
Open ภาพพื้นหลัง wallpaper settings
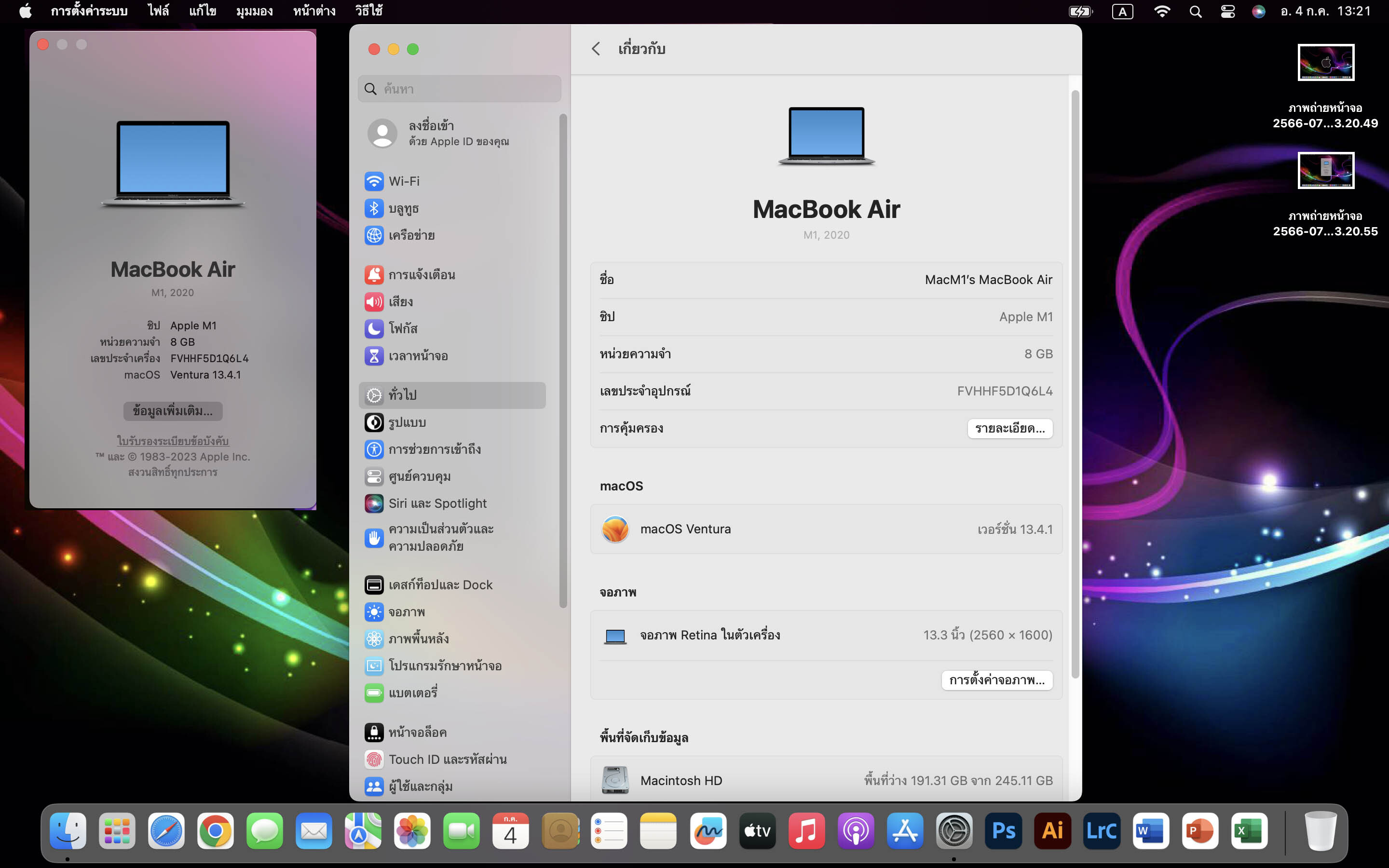click(452, 639)
